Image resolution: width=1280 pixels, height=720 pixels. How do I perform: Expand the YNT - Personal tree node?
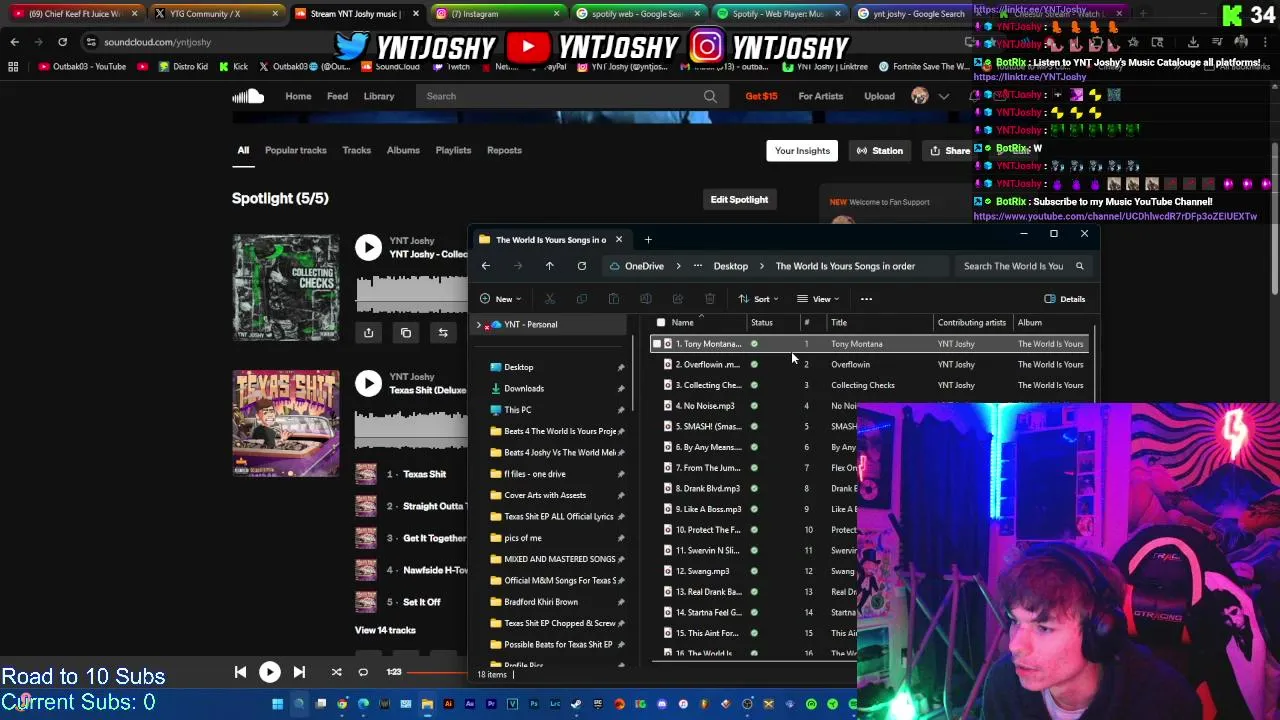[x=479, y=325]
